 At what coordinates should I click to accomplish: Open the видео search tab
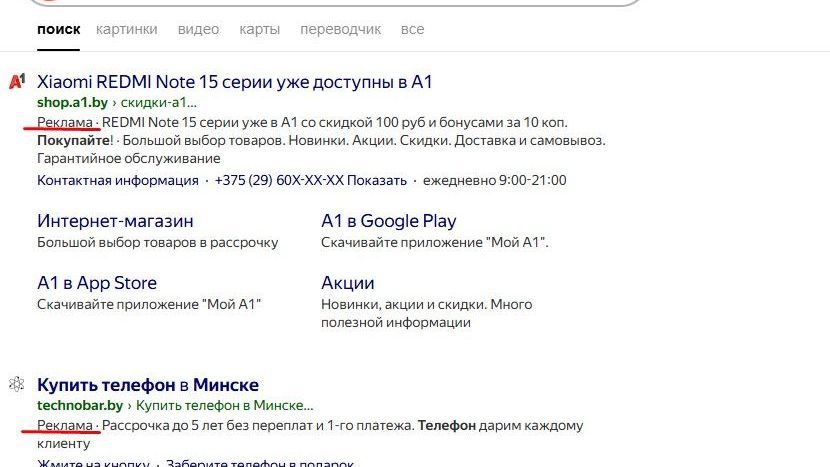[x=198, y=29]
